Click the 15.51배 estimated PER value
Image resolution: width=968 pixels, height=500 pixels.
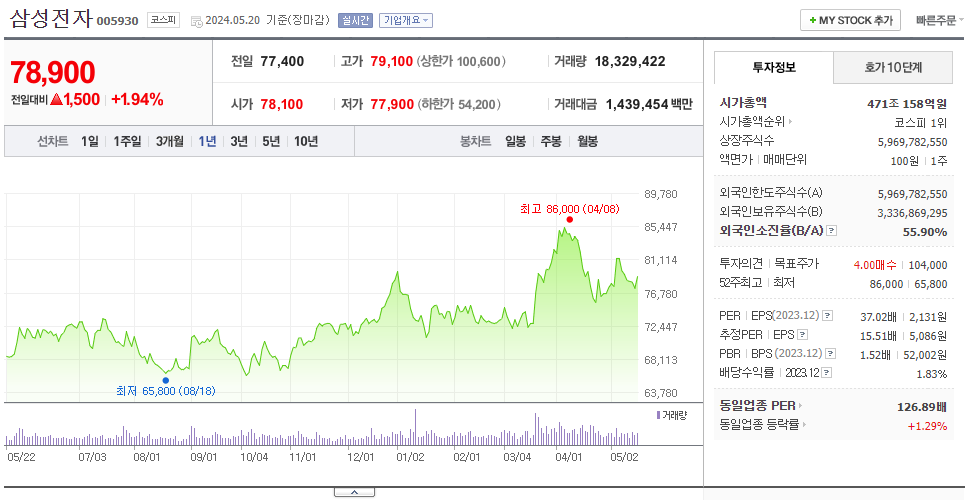878,336
